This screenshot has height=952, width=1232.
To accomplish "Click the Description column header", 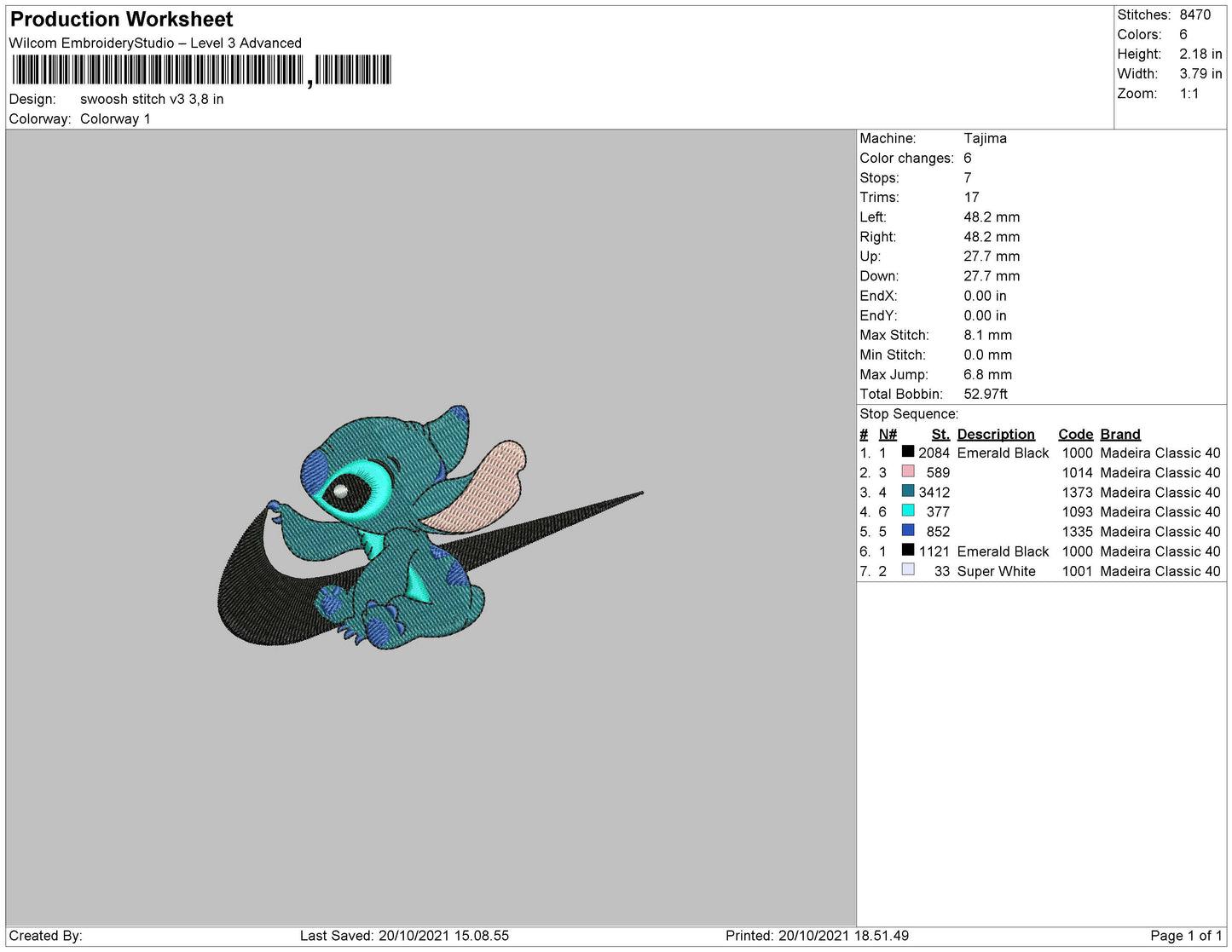I will coord(995,434).
